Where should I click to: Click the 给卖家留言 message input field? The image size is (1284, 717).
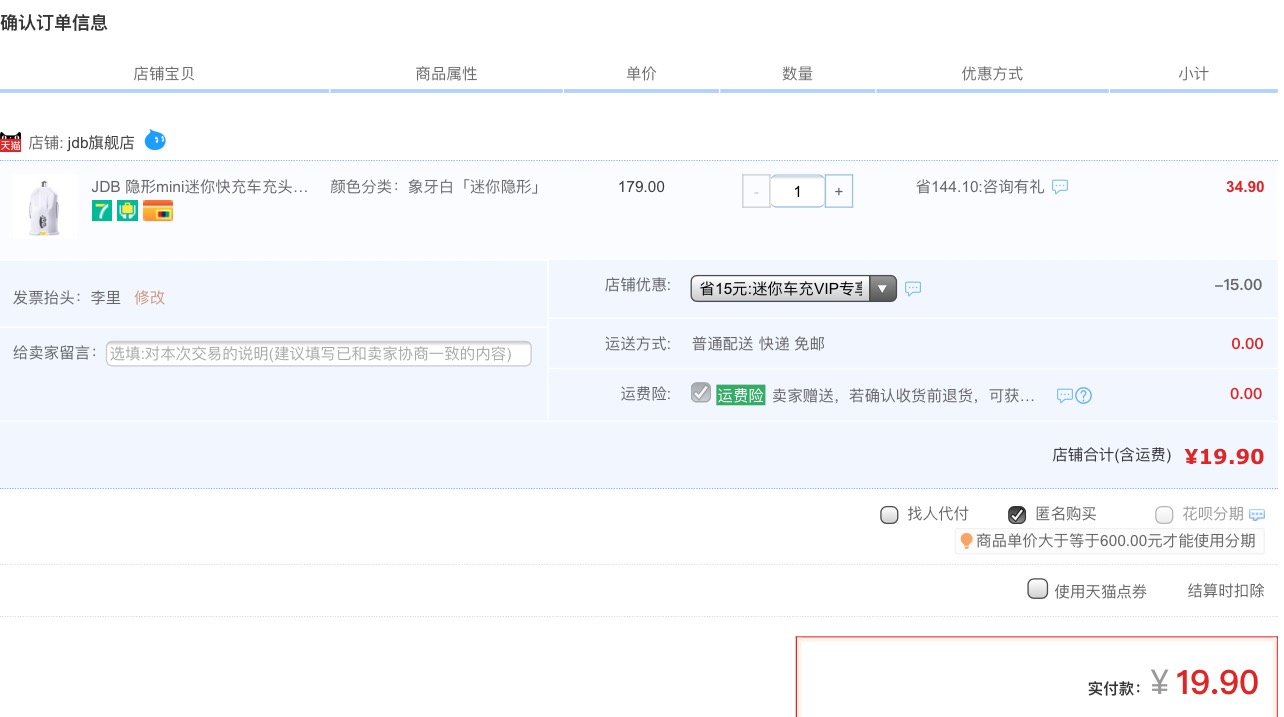[x=318, y=354]
